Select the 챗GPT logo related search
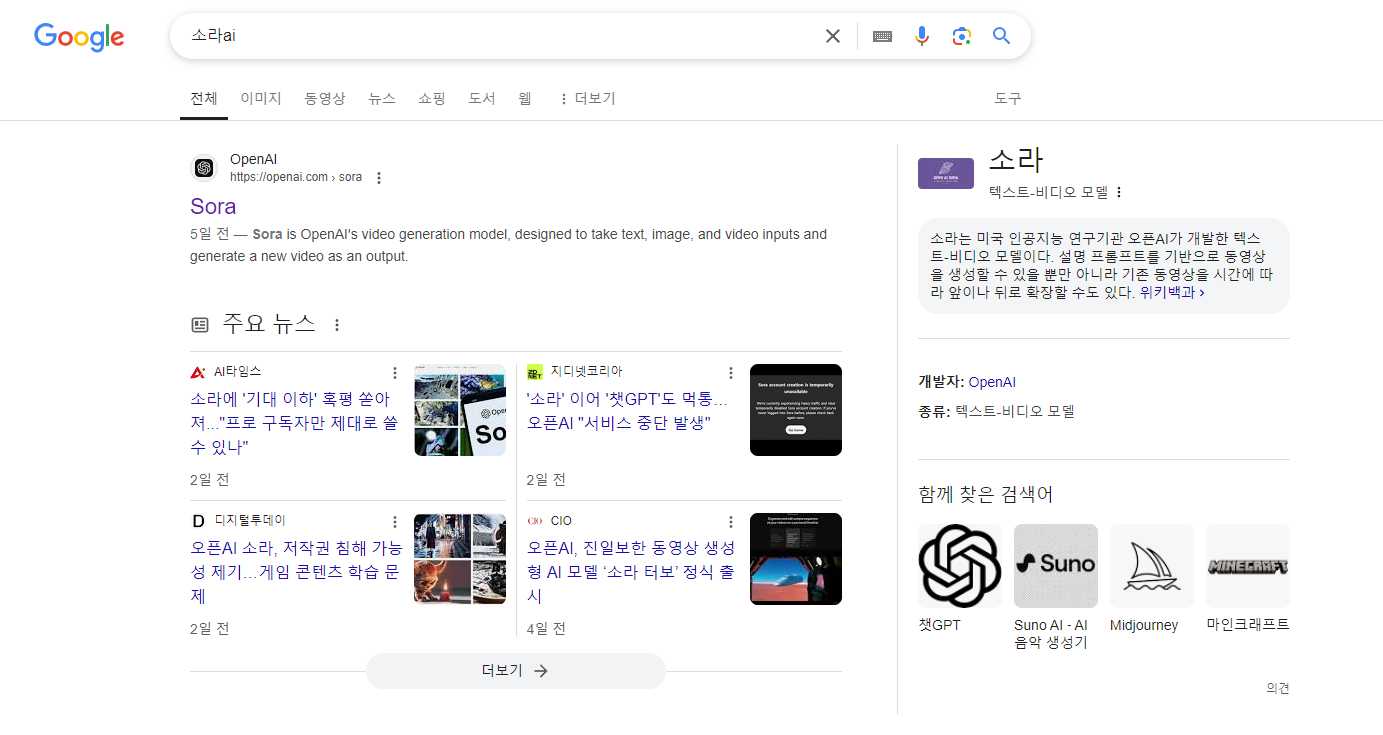Image resolution: width=1383 pixels, height=735 pixels. 960,566
